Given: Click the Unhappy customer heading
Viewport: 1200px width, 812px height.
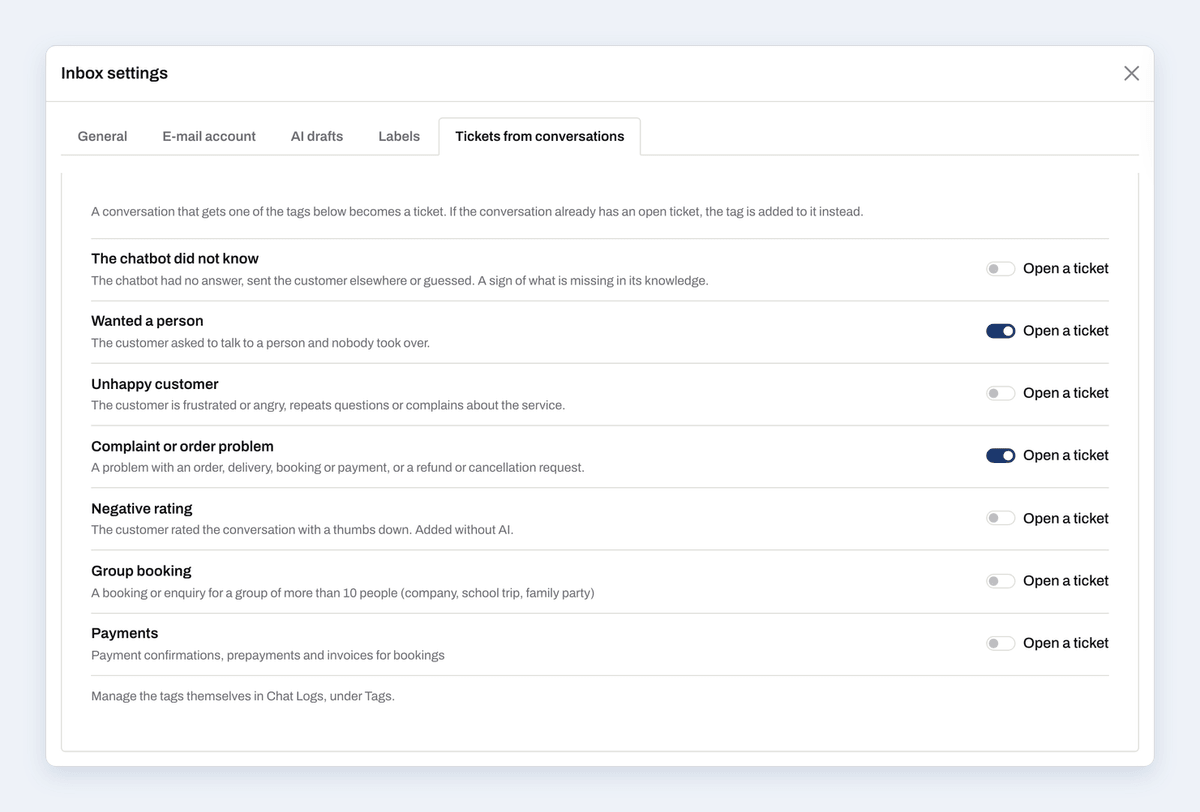Looking at the screenshot, I should click(x=155, y=384).
